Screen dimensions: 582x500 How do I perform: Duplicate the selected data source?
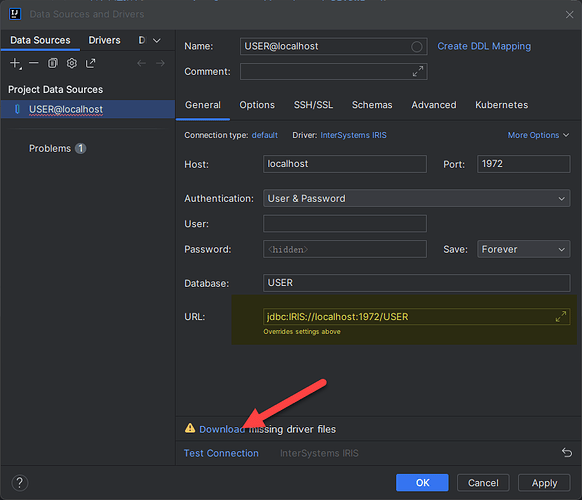click(x=53, y=63)
